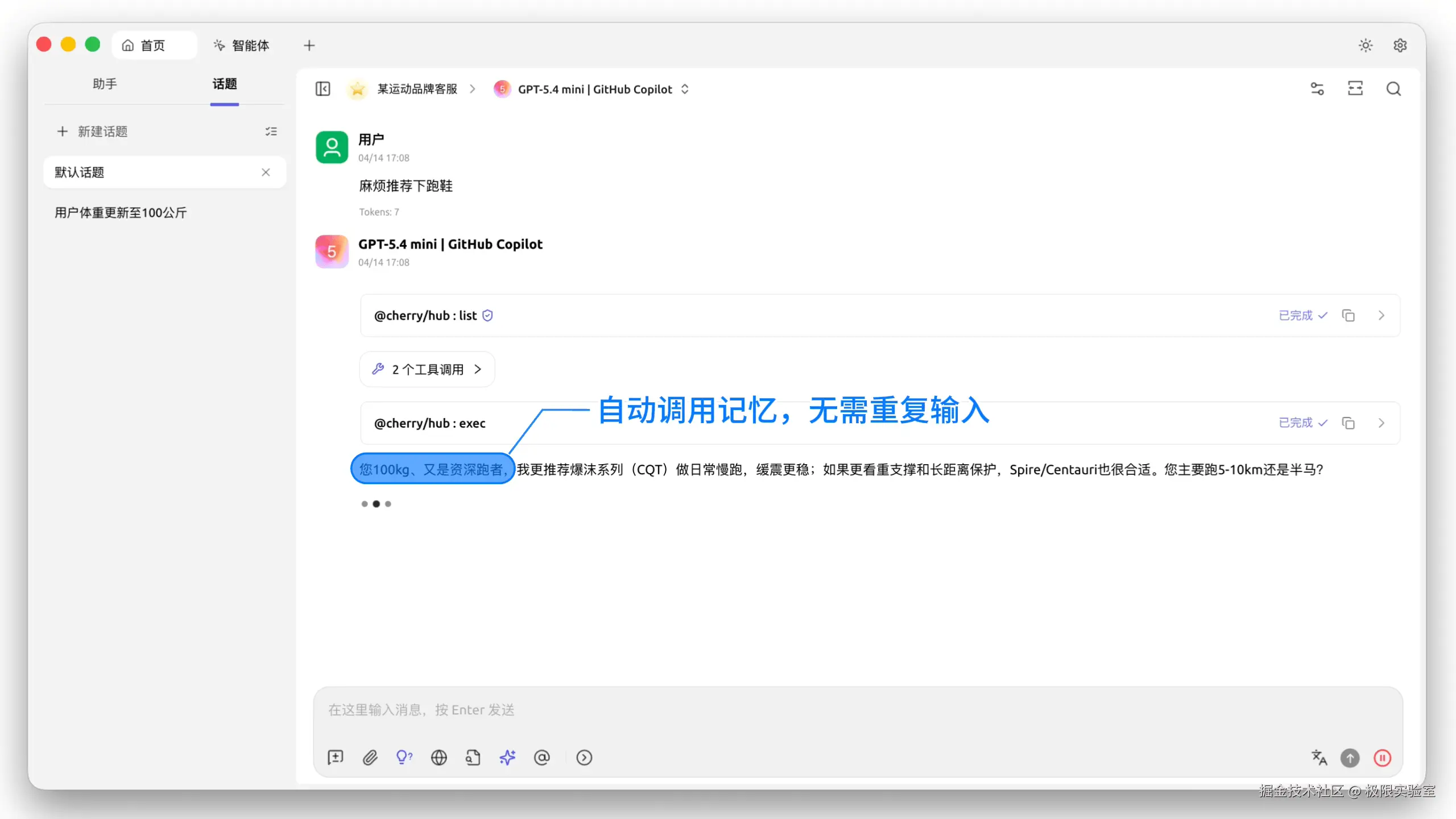The image size is (1456, 819).
Task: Expand the 2 tool calls group
Action: tap(427, 370)
